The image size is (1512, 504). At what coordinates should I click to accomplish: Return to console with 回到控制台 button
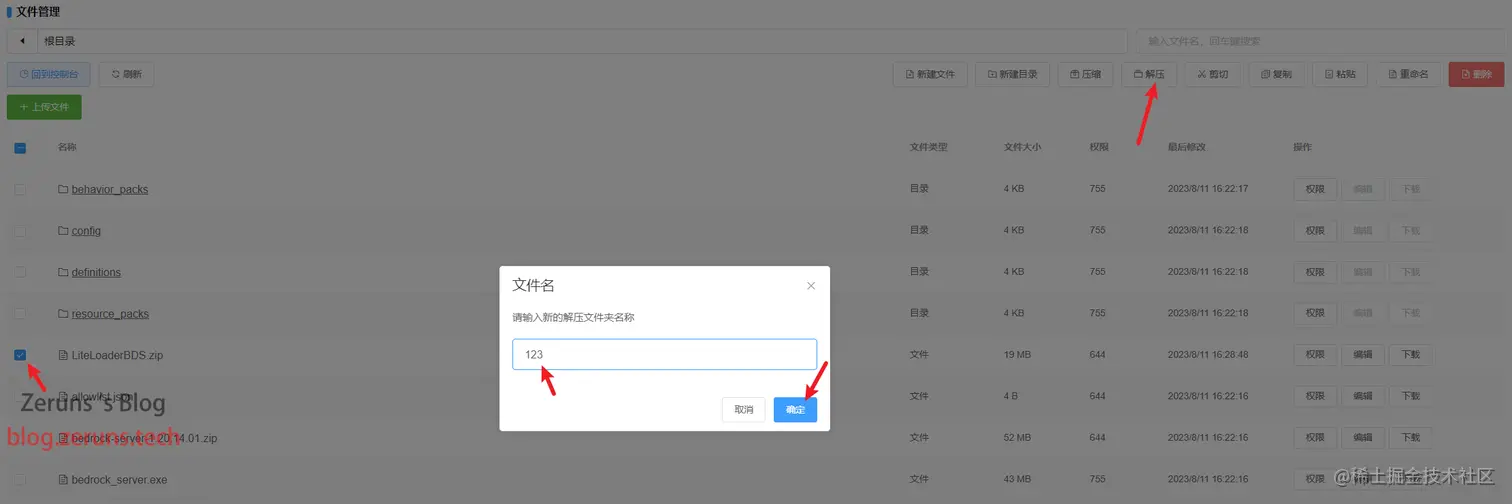tap(49, 74)
